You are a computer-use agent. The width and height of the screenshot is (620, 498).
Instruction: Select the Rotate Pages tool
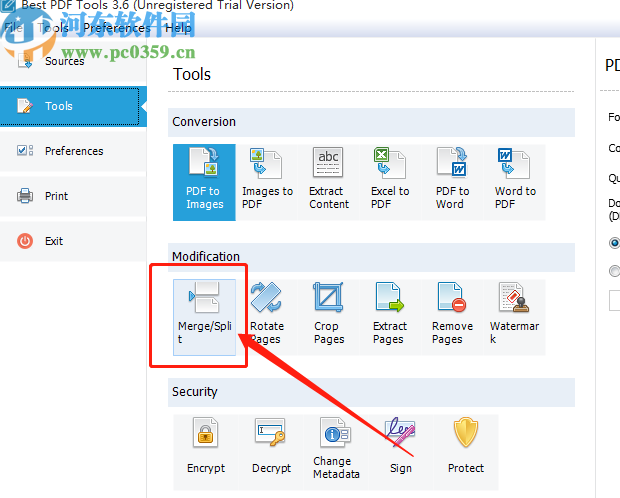[x=267, y=317]
